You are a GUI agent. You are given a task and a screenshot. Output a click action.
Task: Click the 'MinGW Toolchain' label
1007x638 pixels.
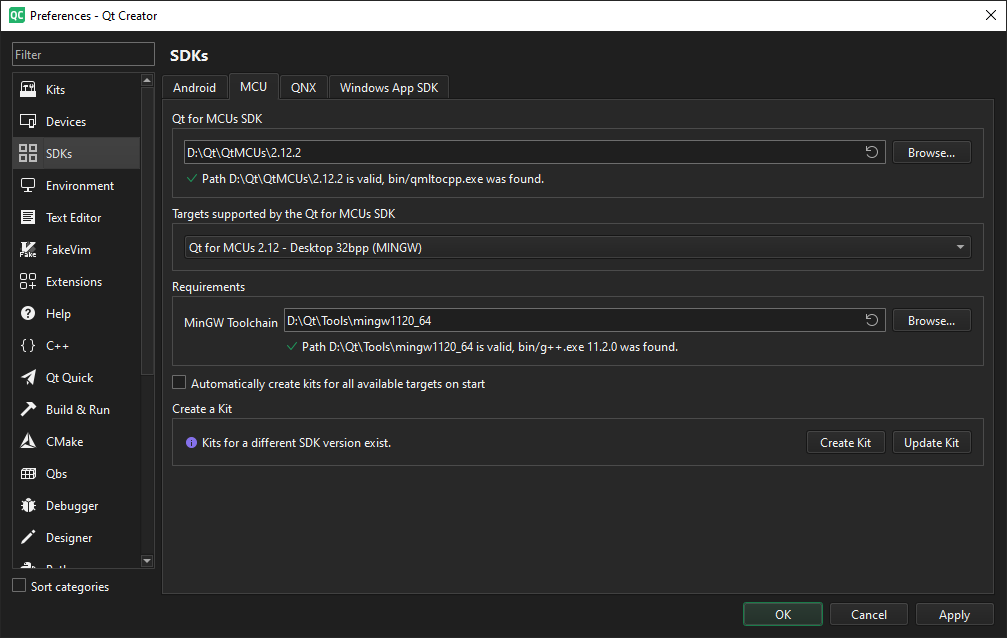tap(231, 323)
